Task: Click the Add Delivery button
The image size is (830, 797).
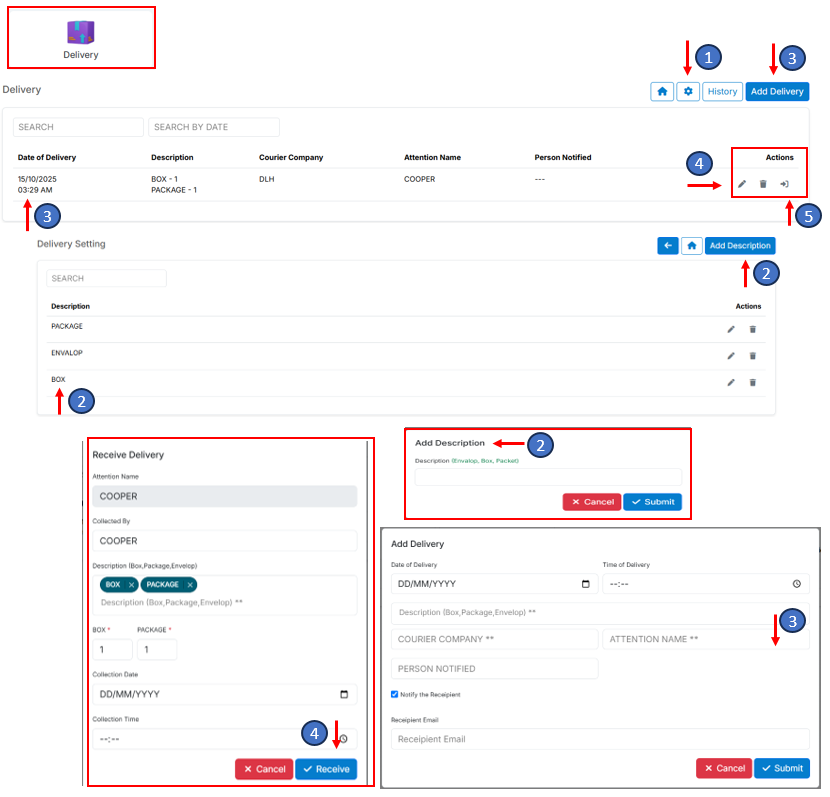Action: (x=777, y=92)
